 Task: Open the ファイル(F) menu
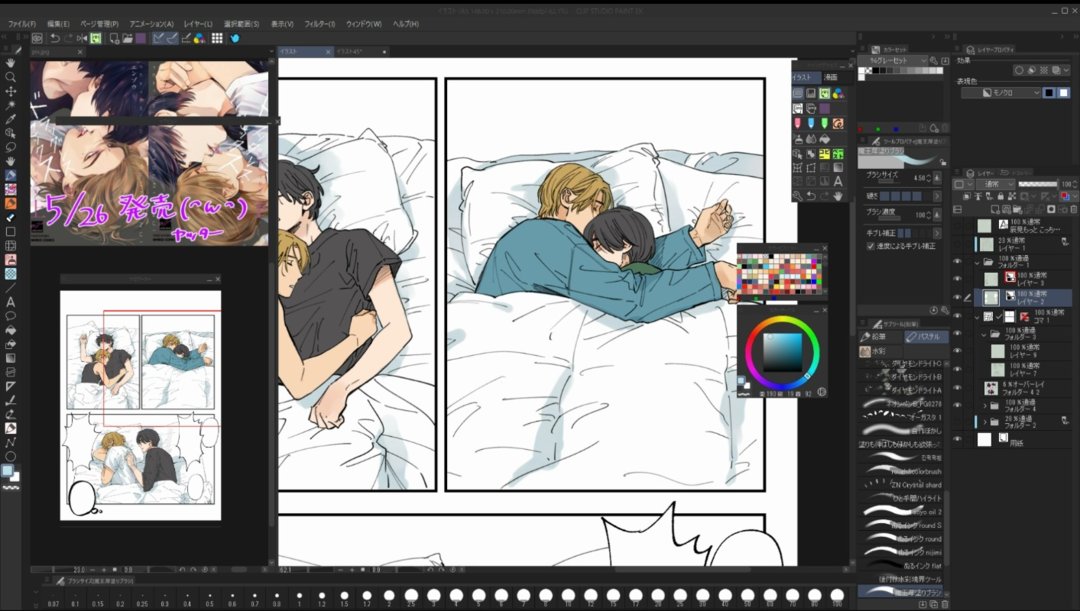coord(22,23)
